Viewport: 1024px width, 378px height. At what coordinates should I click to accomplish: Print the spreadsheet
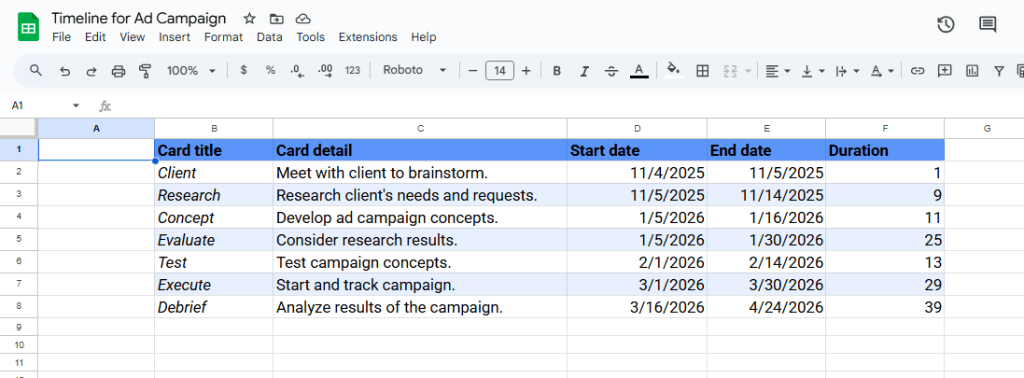(118, 71)
